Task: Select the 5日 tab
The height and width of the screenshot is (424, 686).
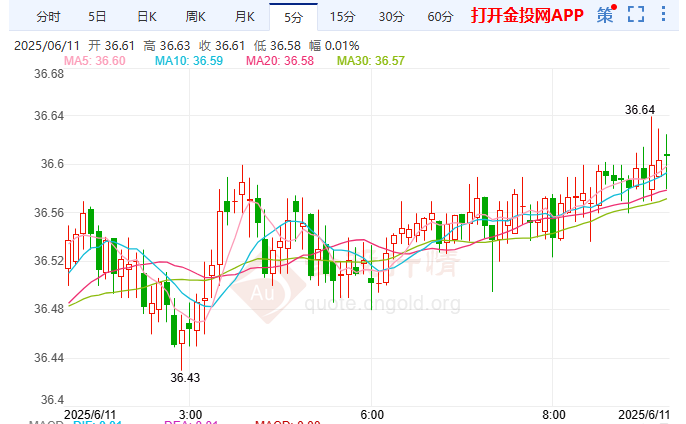Action: 97,17
